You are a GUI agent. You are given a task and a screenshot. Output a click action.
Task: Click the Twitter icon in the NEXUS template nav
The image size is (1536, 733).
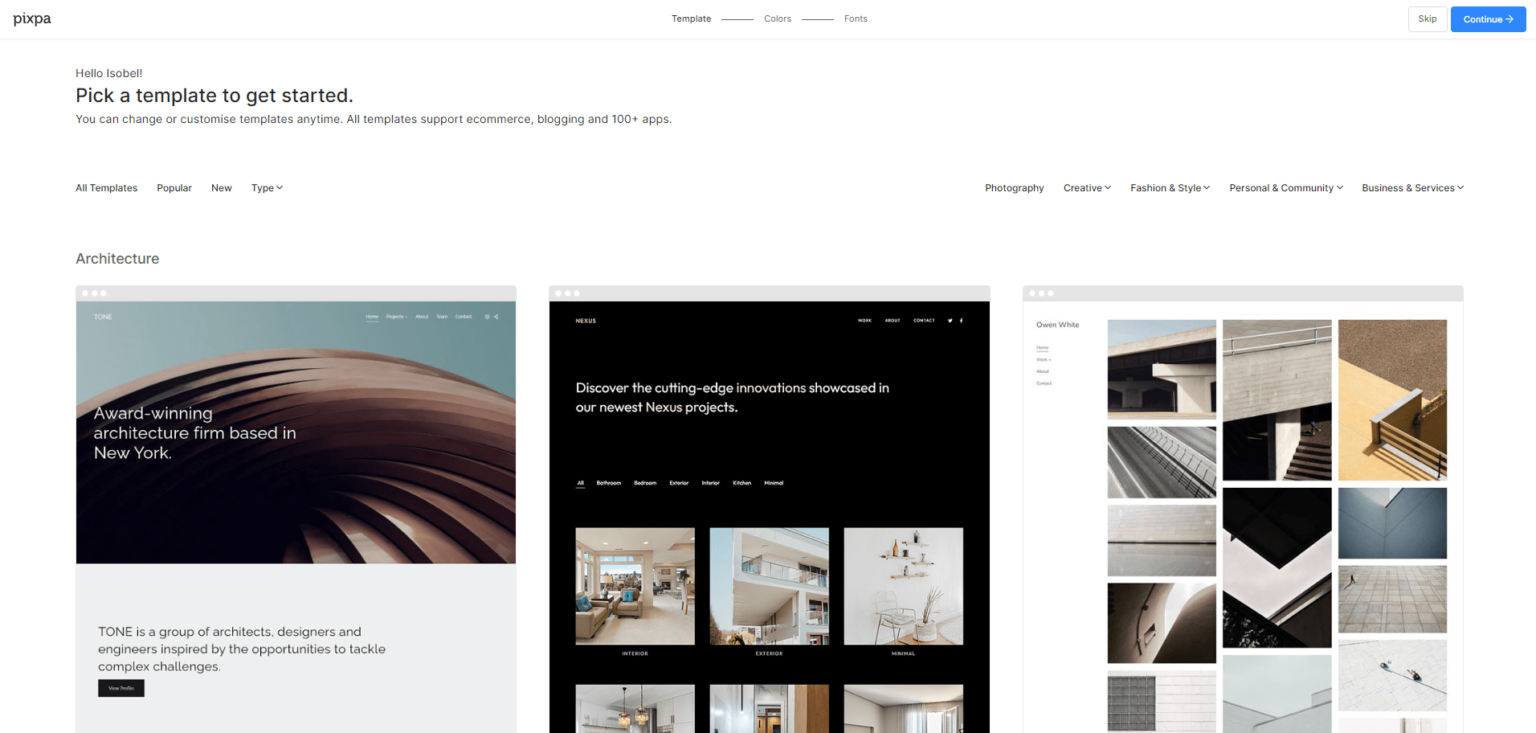click(x=950, y=320)
